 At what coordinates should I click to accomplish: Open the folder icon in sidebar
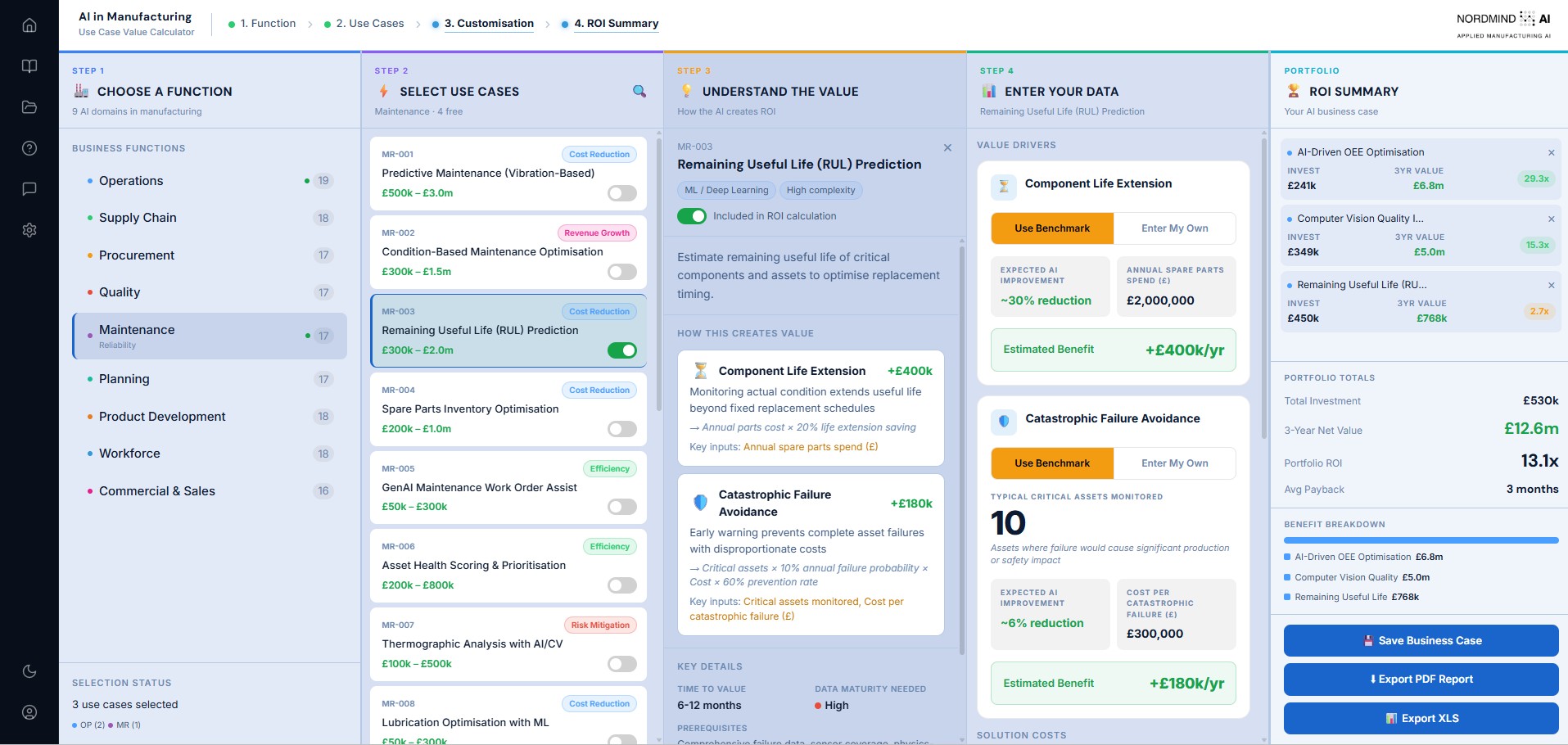[x=29, y=107]
